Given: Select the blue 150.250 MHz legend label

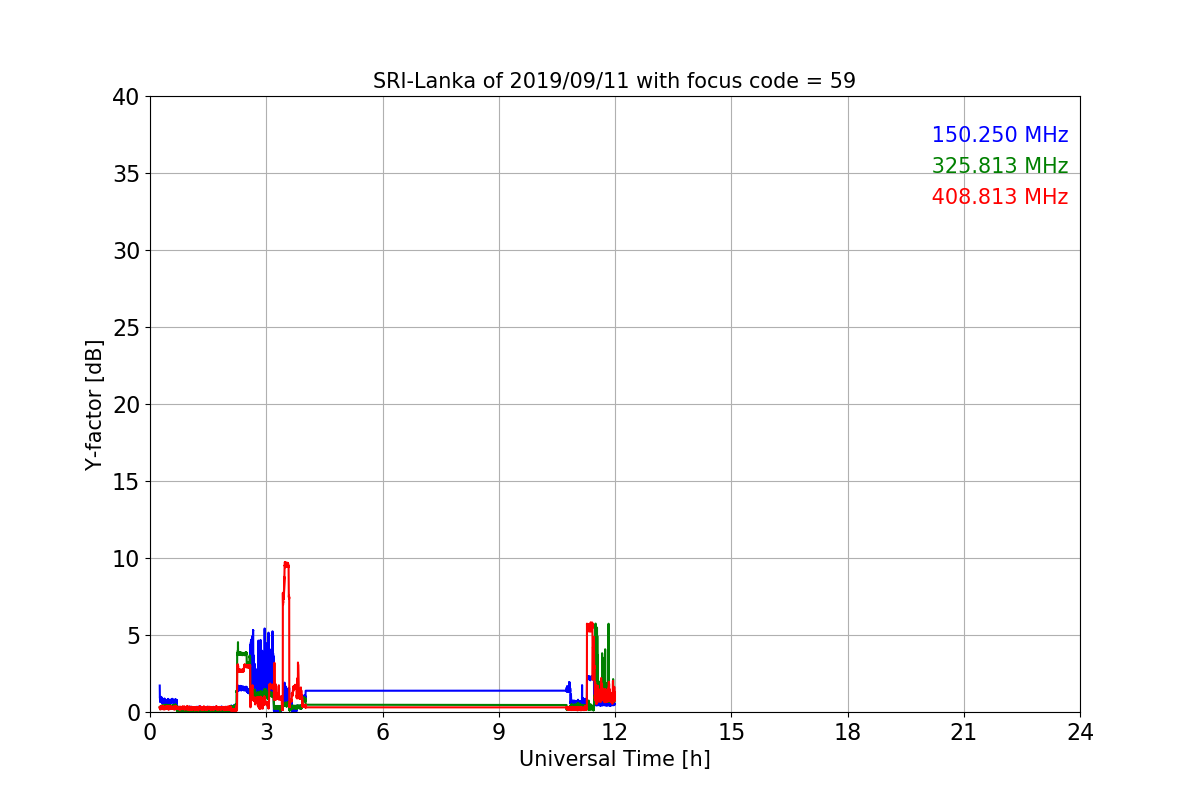Looking at the screenshot, I should pos(1000,135).
